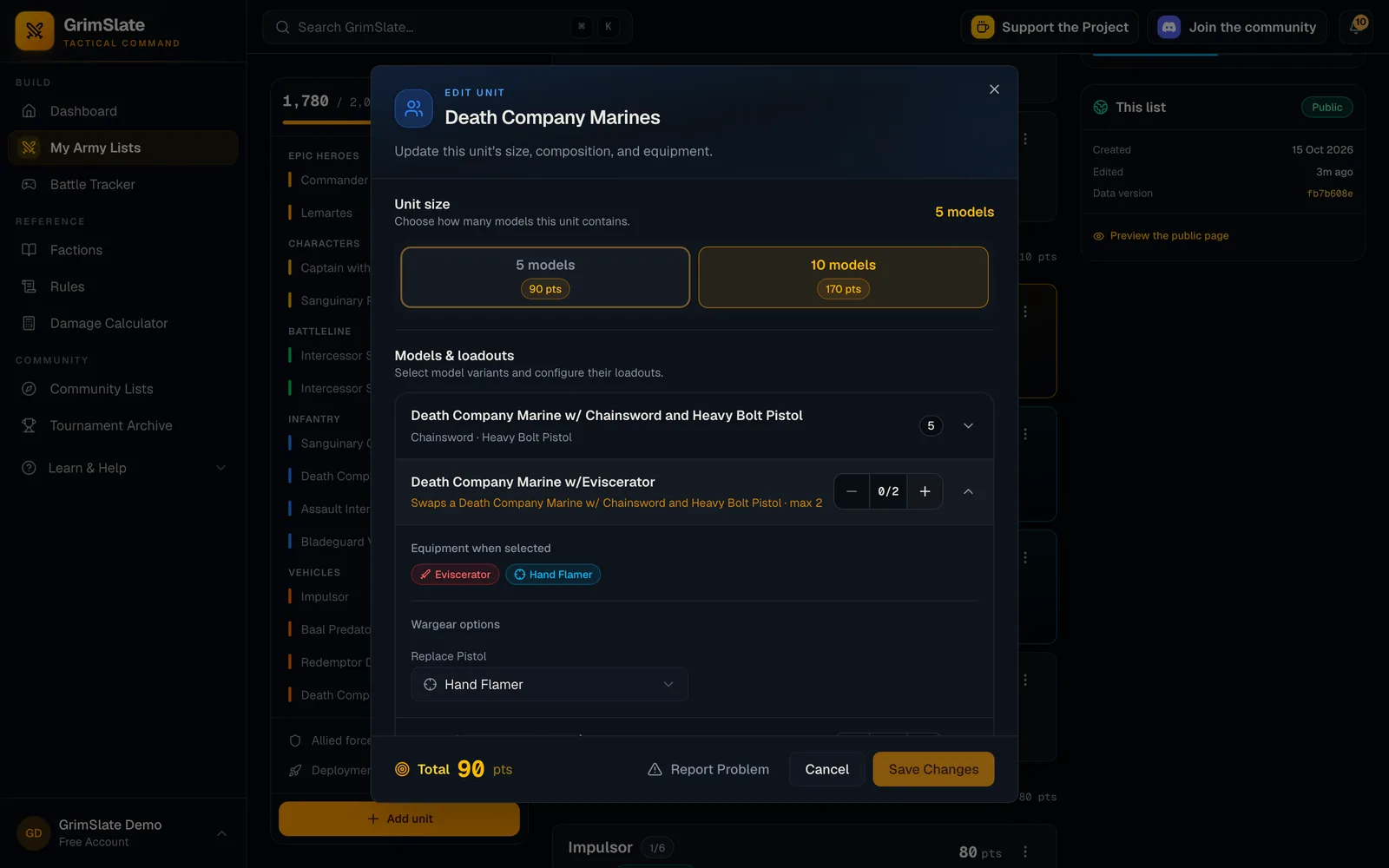The width and height of the screenshot is (1389, 868).
Task: Click the Join the community button
Action: coord(1237,27)
